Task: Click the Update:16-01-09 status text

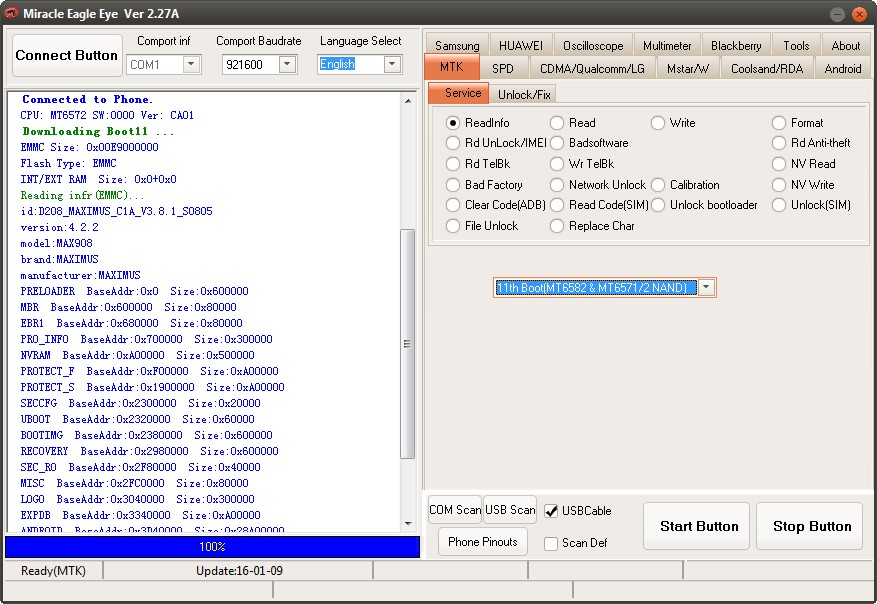Action: pyautogui.click(x=239, y=570)
